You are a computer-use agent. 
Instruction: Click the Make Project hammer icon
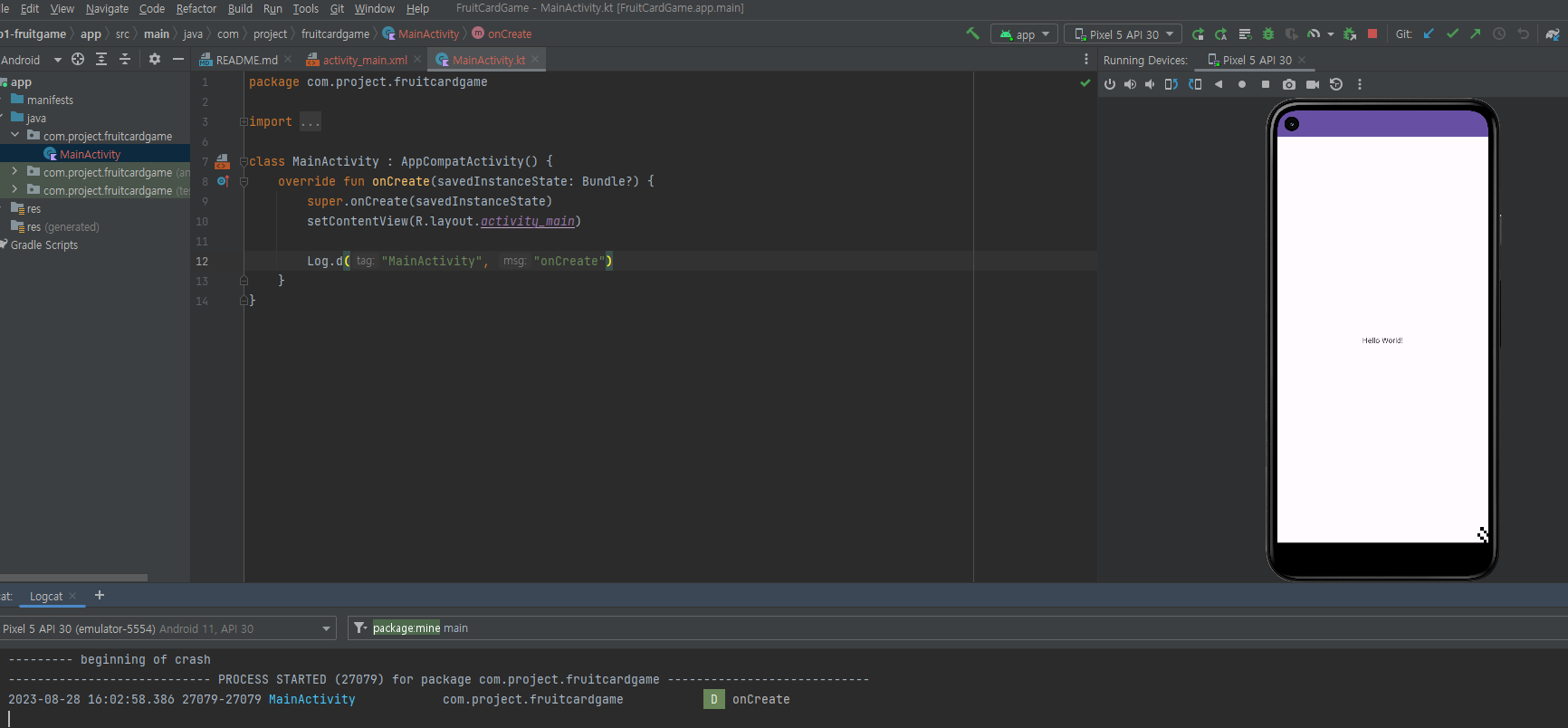click(973, 34)
